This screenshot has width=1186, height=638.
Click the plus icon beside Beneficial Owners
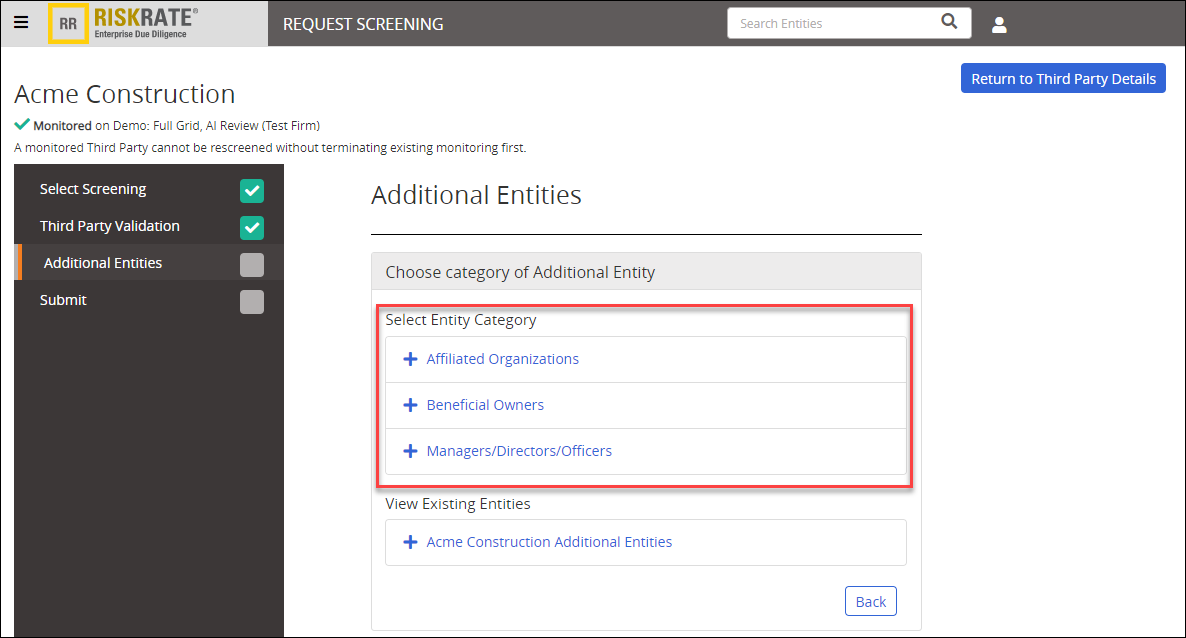click(410, 404)
